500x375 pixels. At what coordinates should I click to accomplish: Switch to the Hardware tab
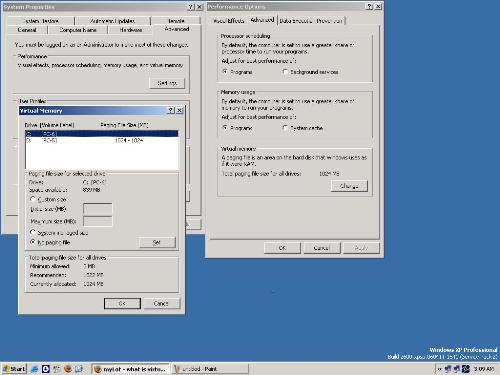(x=131, y=30)
